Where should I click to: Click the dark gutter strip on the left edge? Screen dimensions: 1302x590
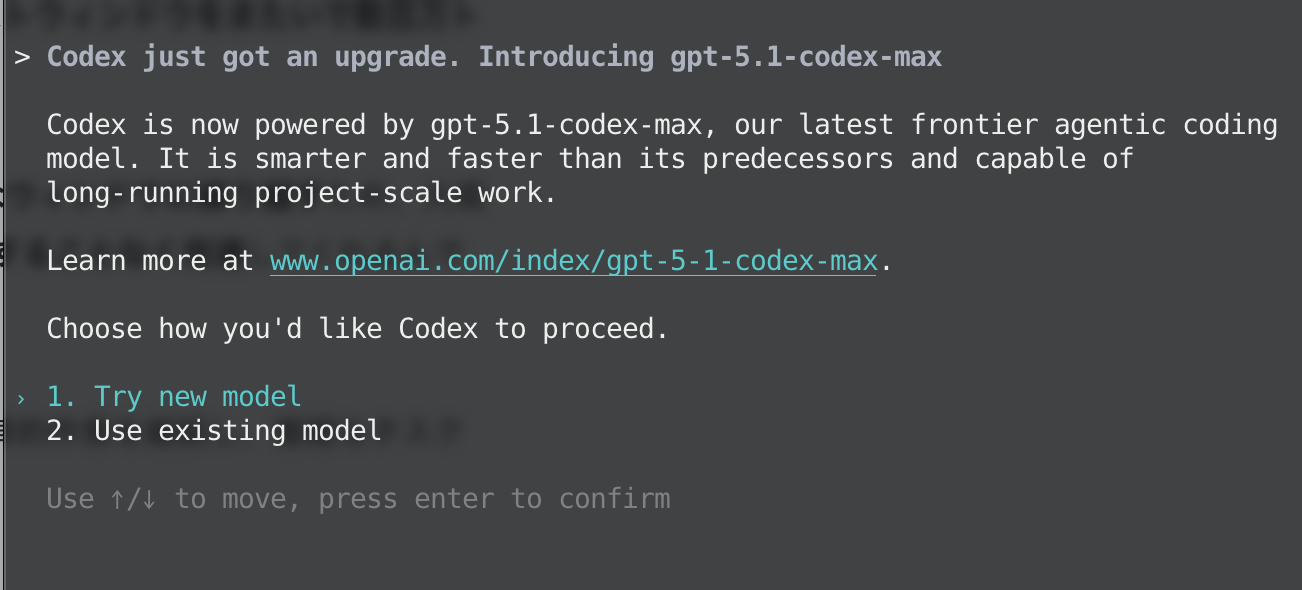click(5, 300)
